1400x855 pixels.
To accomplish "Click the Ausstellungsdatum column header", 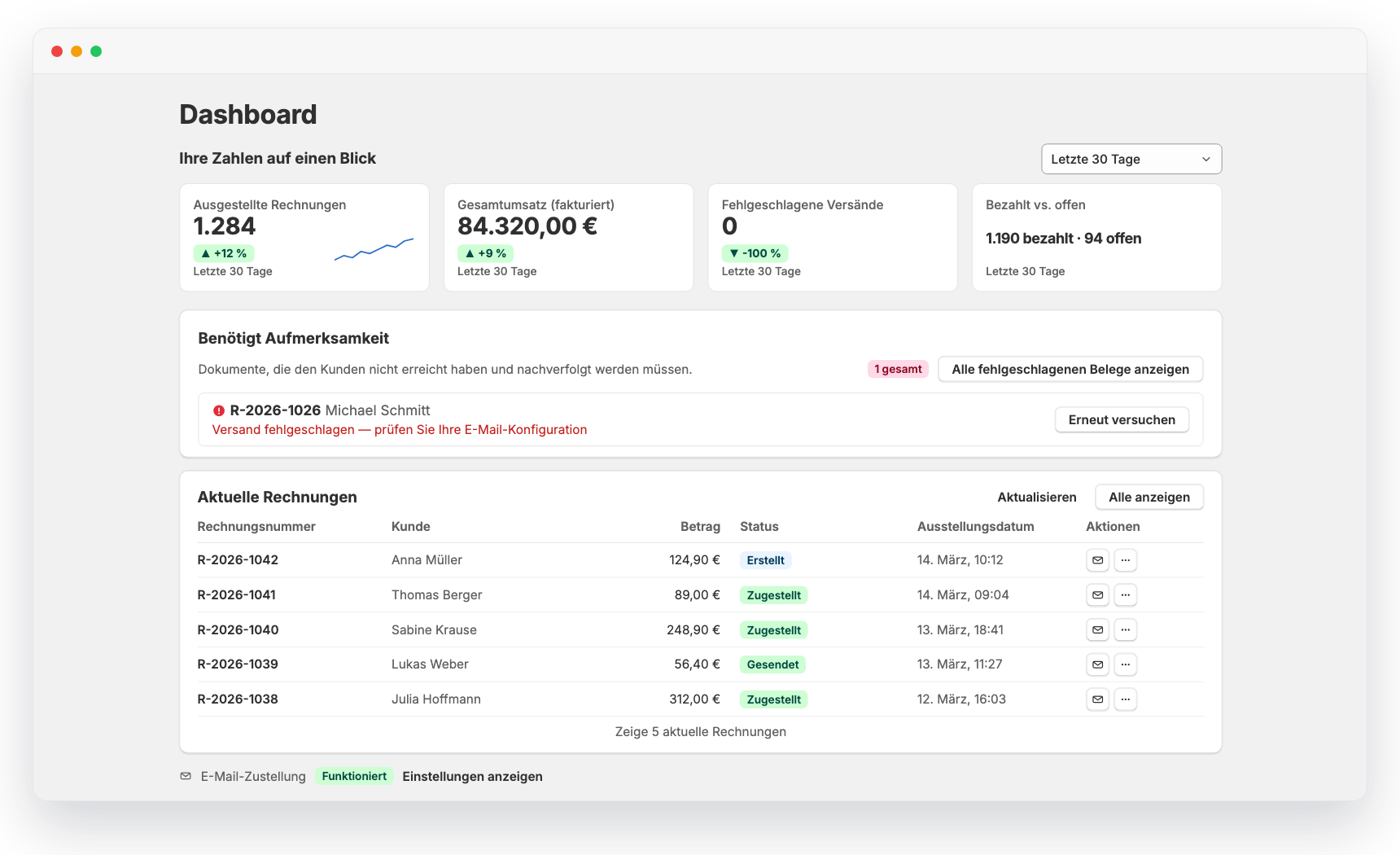I will [975, 527].
